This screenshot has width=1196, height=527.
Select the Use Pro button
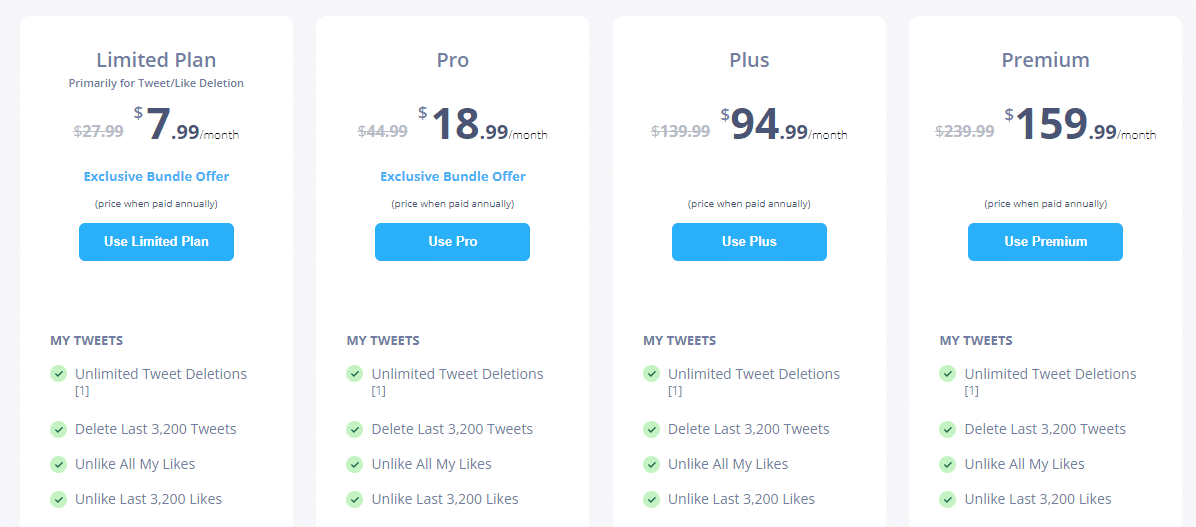pos(452,242)
